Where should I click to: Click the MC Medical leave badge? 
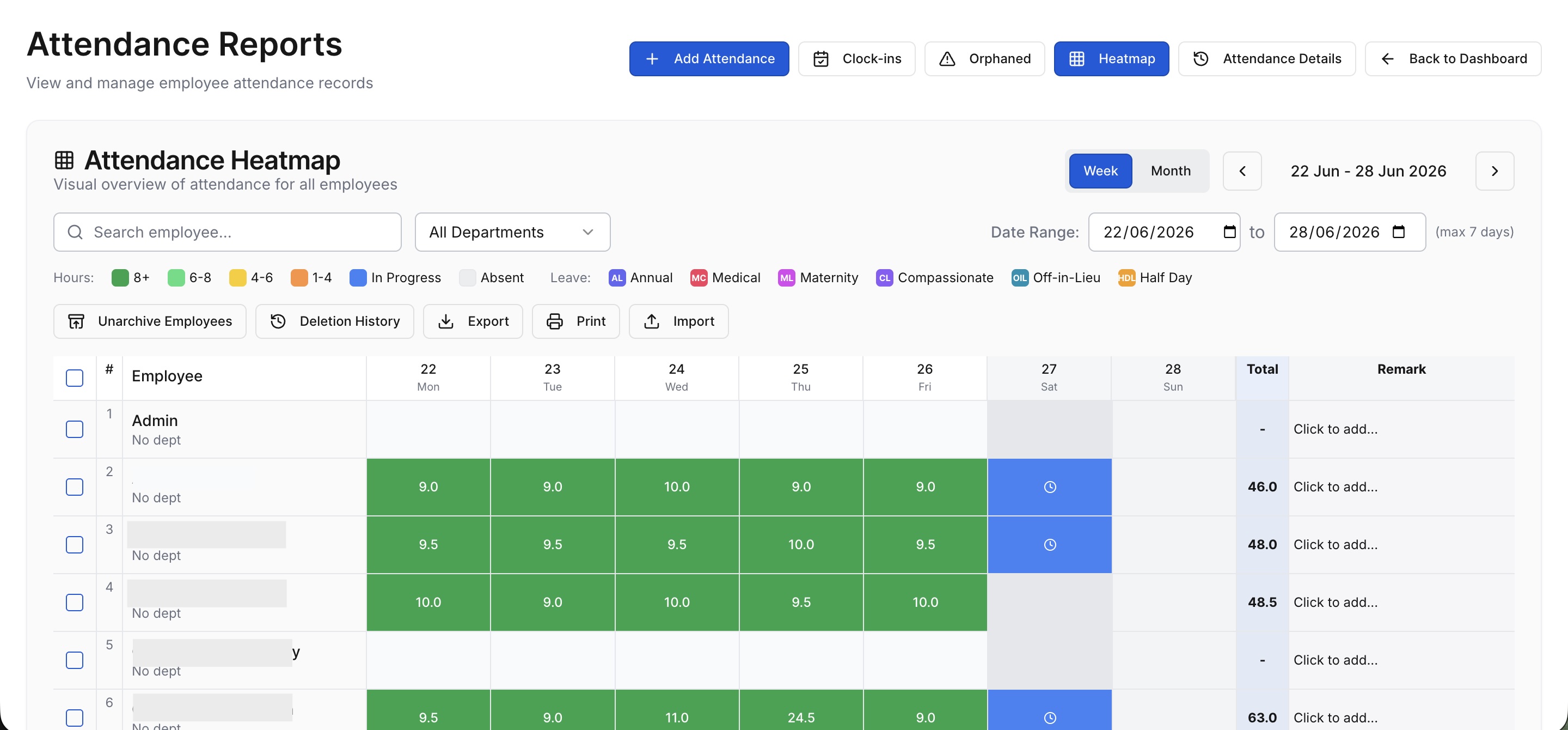698,278
